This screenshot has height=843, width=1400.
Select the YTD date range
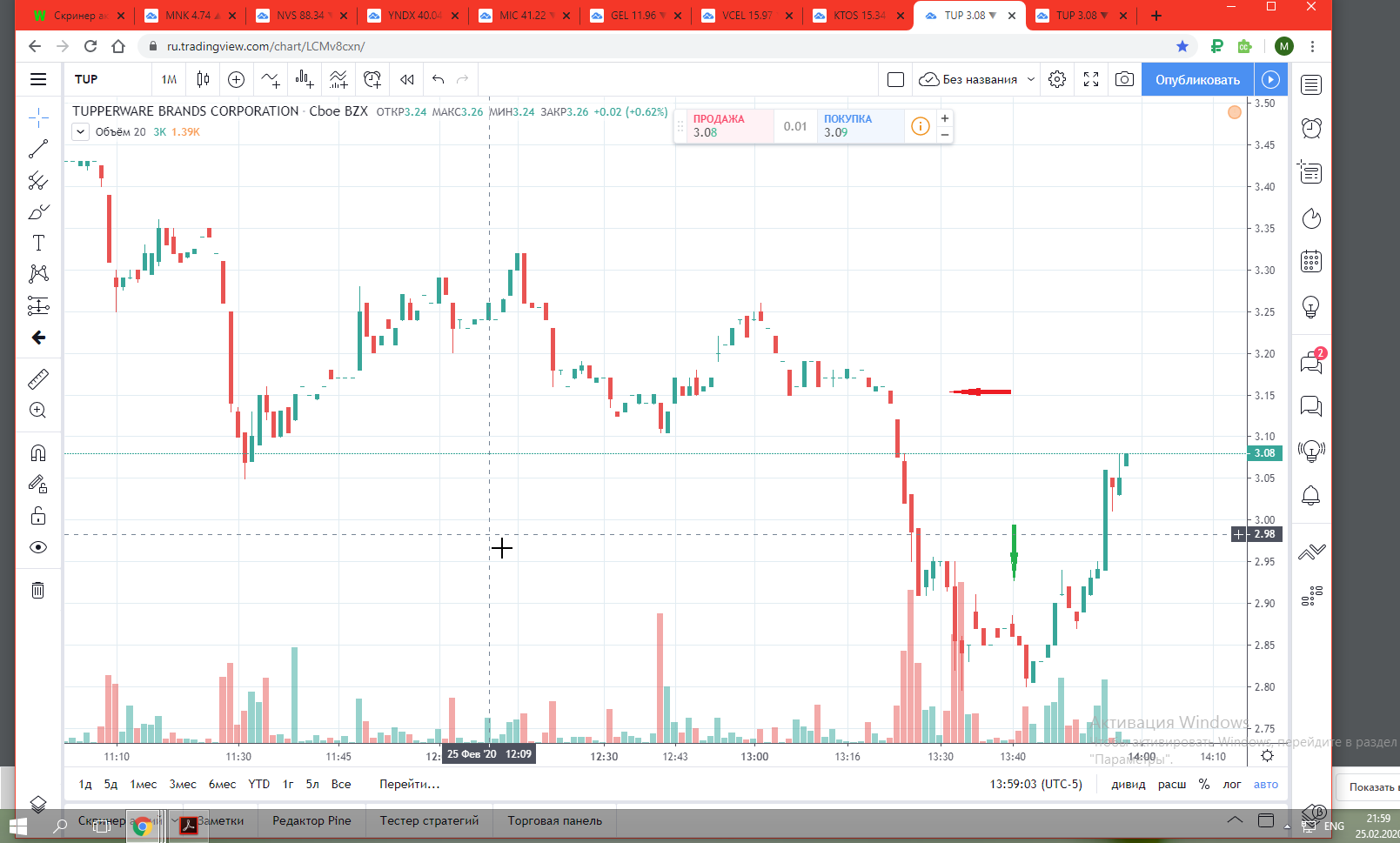[x=259, y=784]
